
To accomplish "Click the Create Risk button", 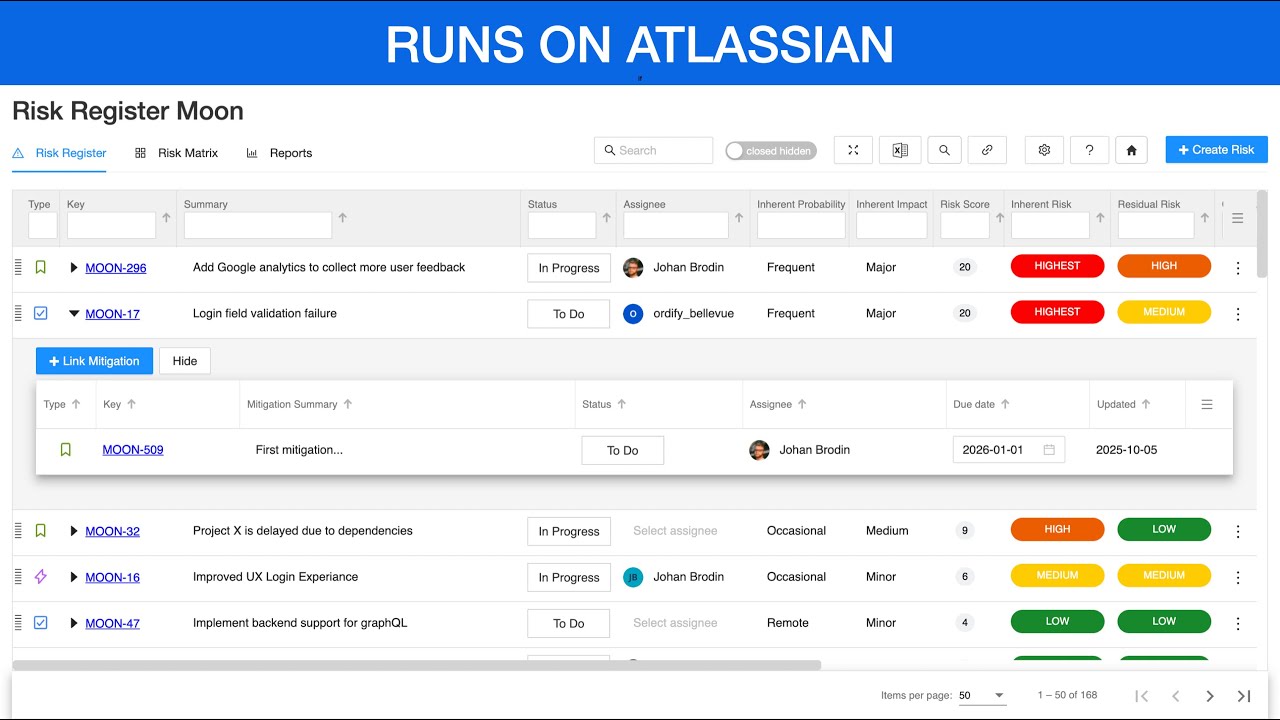I will tap(1216, 150).
